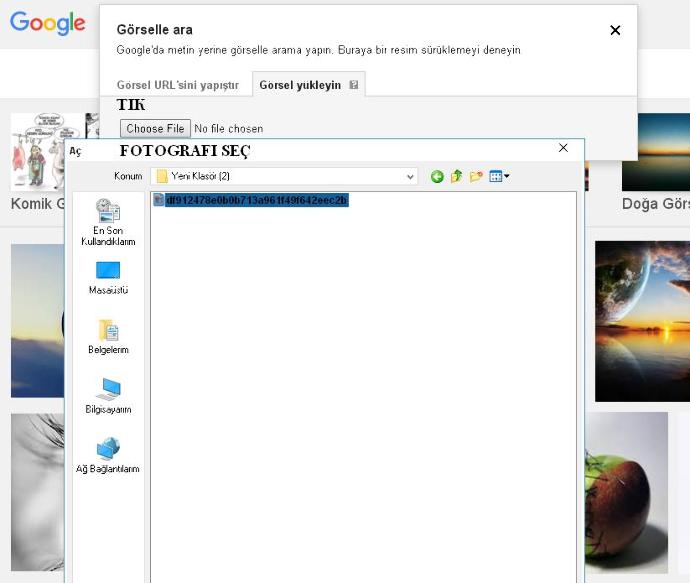Open the sky horizon image on left

(37, 321)
